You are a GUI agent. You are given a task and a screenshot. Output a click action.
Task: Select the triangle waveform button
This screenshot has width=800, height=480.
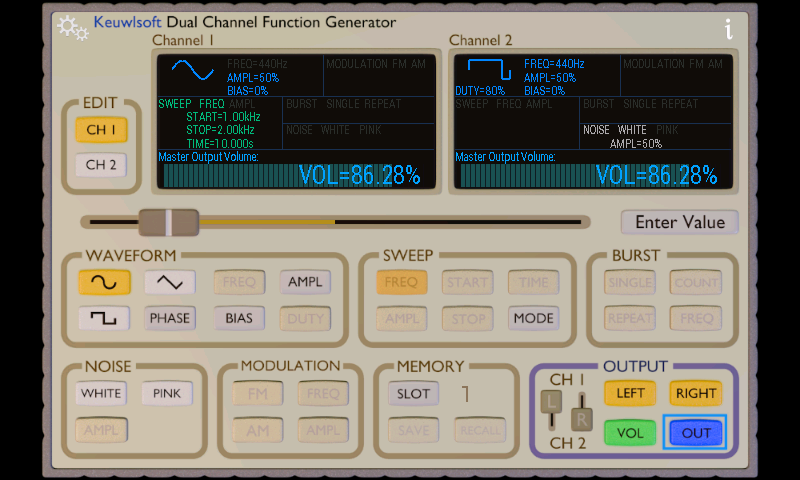(169, 282)
